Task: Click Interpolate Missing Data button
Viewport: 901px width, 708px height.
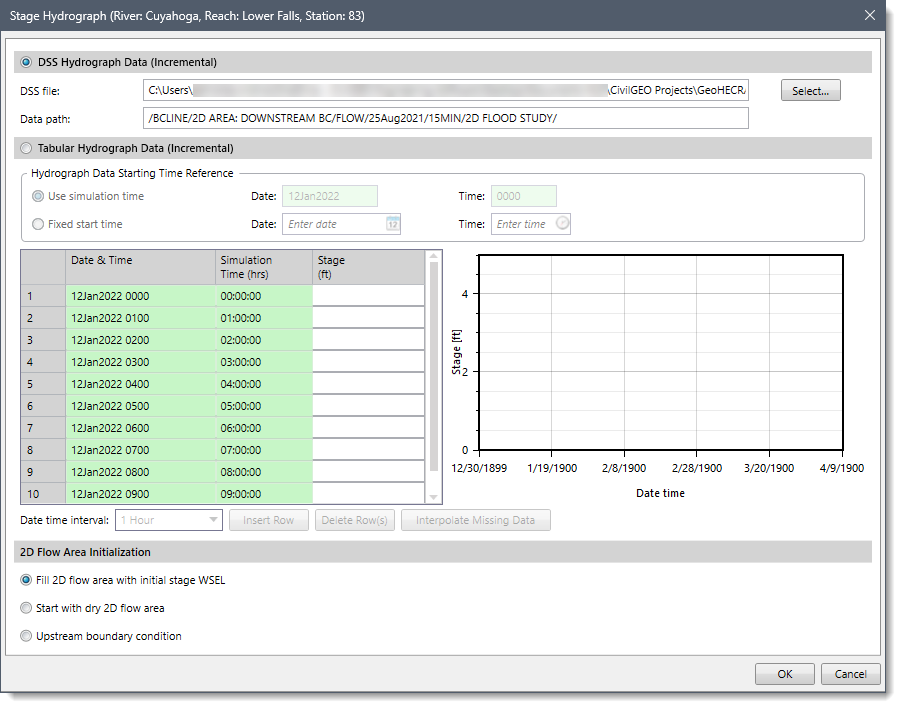Action: click(475, 520)
